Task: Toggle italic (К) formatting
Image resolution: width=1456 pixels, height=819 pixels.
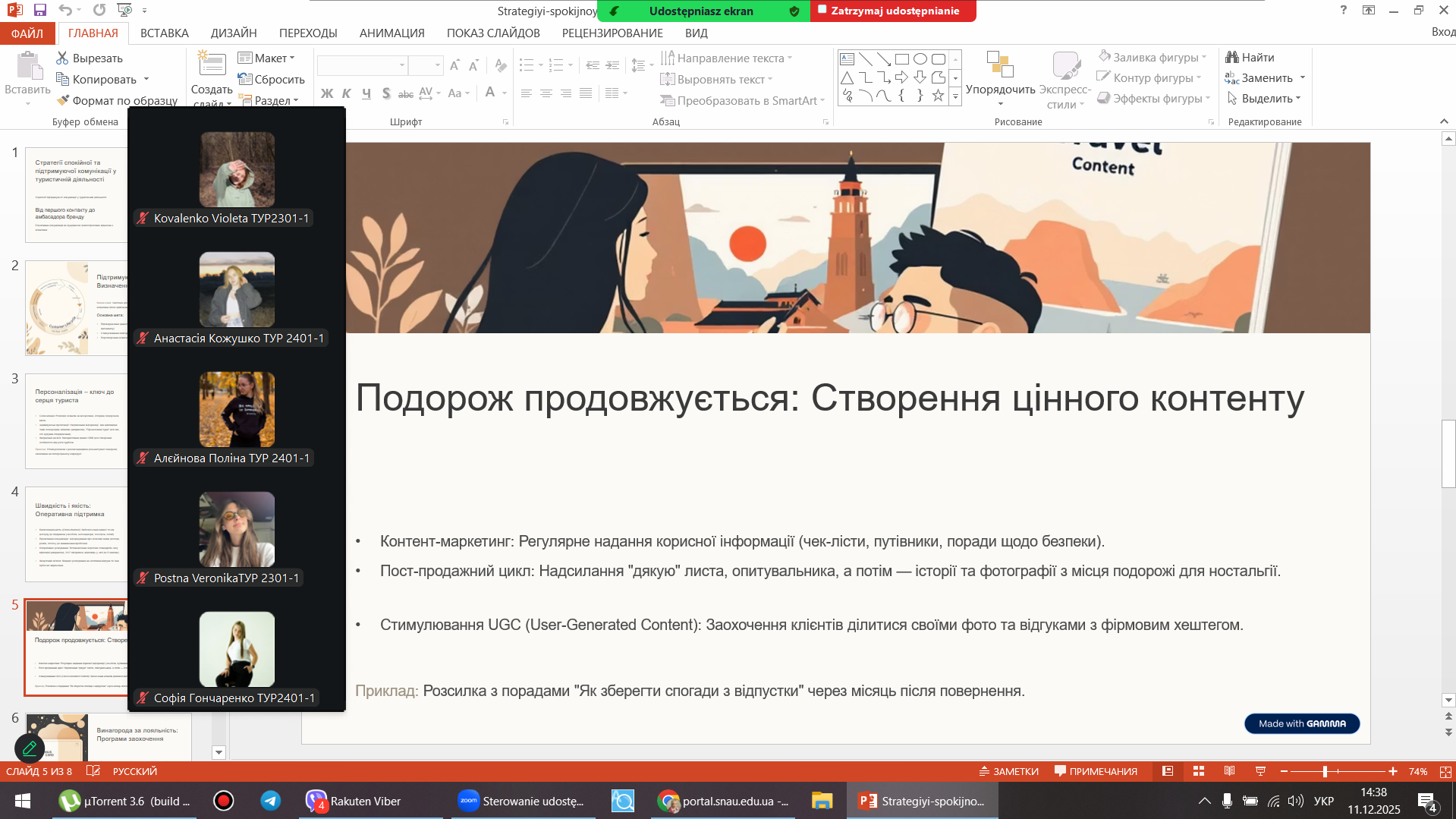Action: (x=347, y=93)
